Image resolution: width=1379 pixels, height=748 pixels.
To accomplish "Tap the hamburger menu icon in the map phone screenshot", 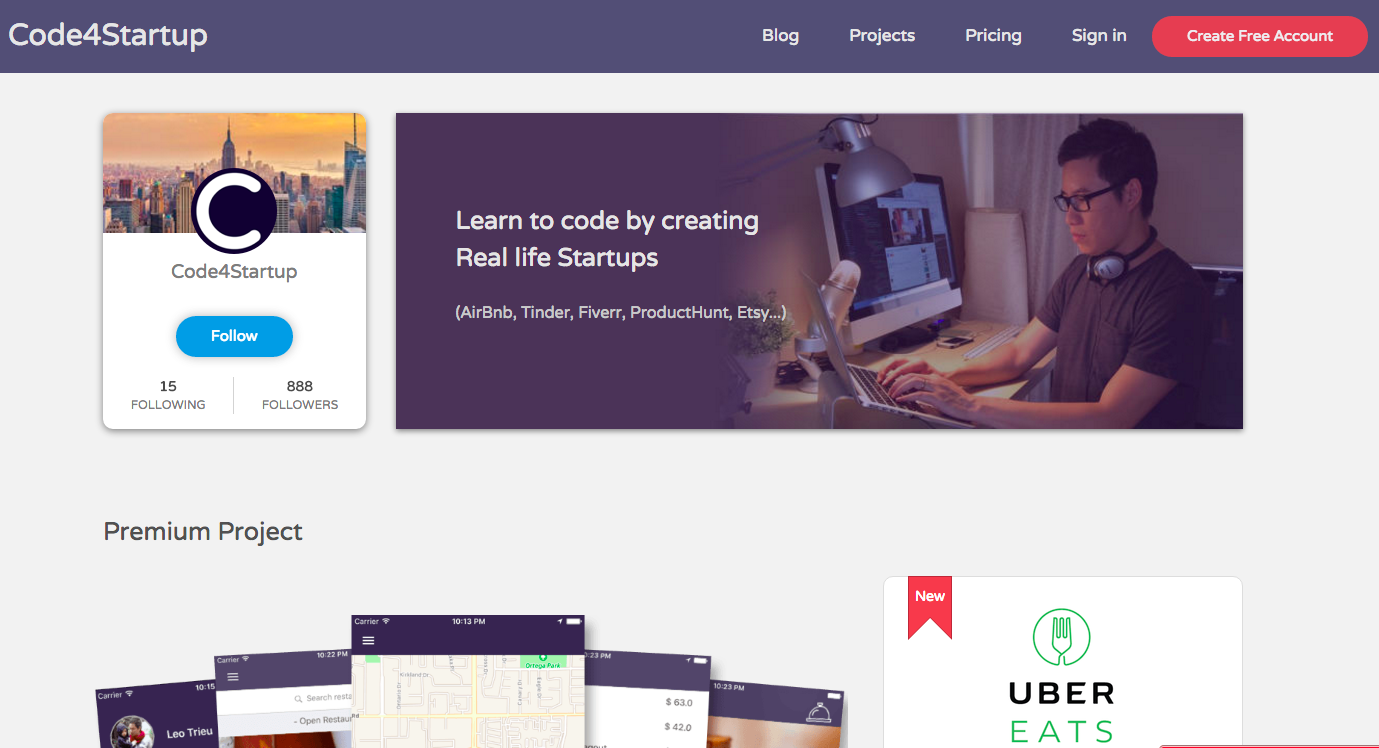I will [x=368, y=640].
